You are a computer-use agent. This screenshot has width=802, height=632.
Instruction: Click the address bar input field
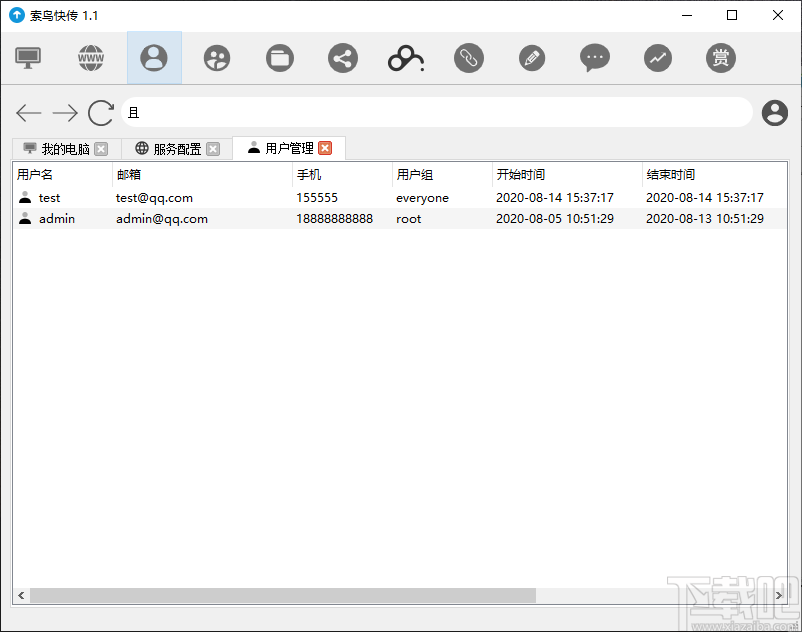(x=437, y=112)
